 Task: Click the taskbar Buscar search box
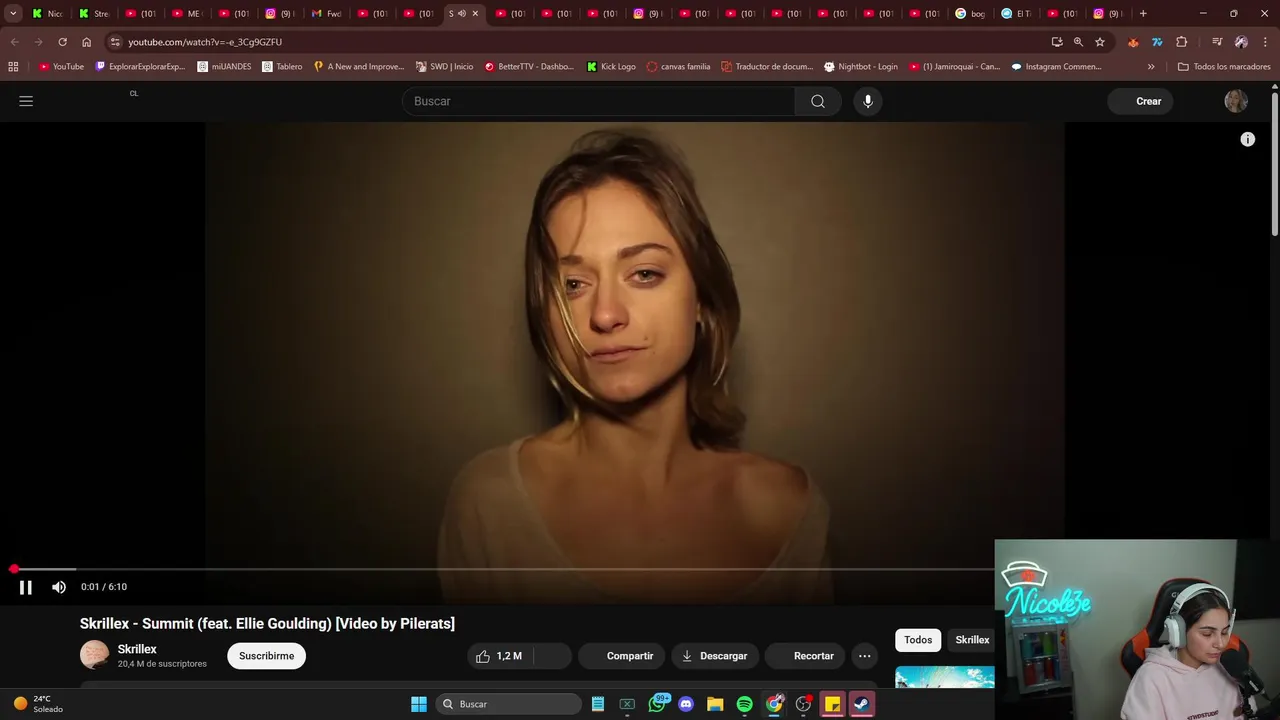click(508, 704)
